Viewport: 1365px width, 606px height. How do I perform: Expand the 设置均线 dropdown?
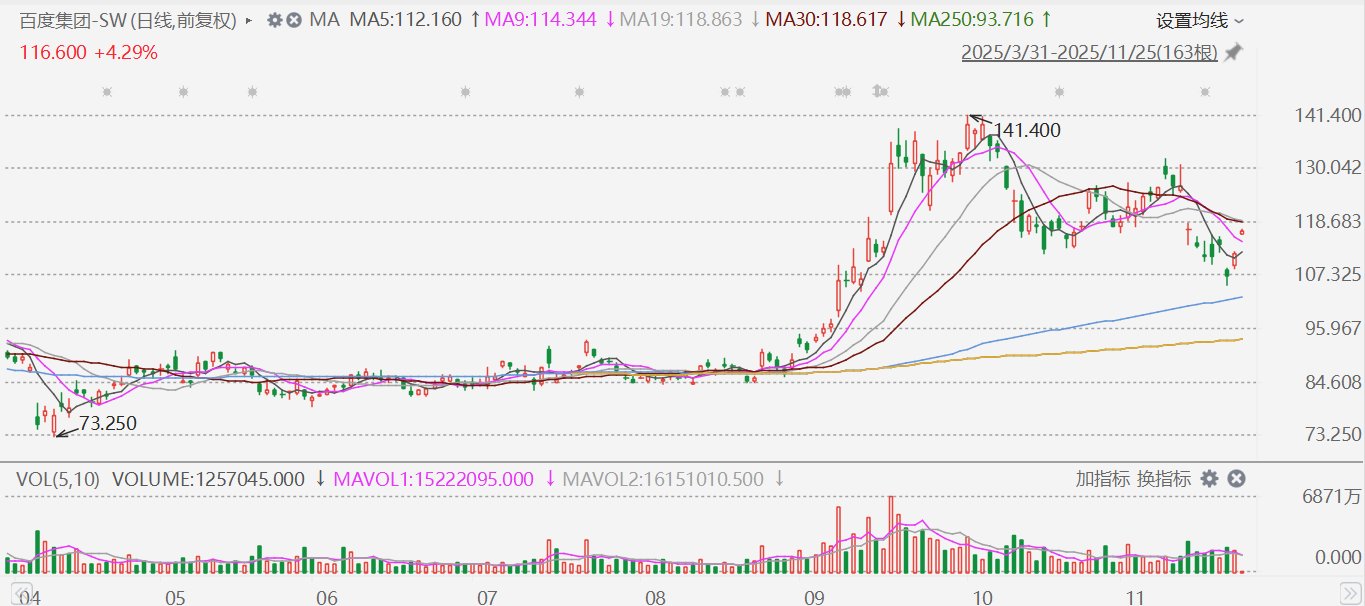pyautogui.click(x=1200, y=21)
